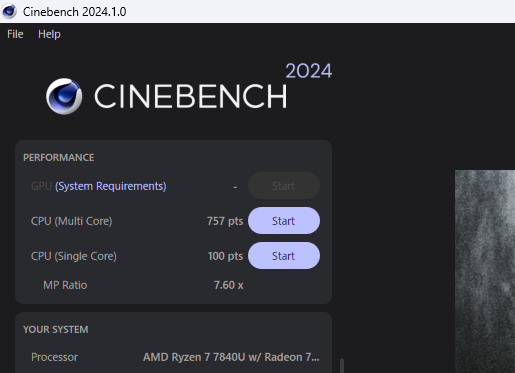The width and height of the screenshot is (515, 373).
Task: Open the GPU System Requirements link
Action: [111, 186]
